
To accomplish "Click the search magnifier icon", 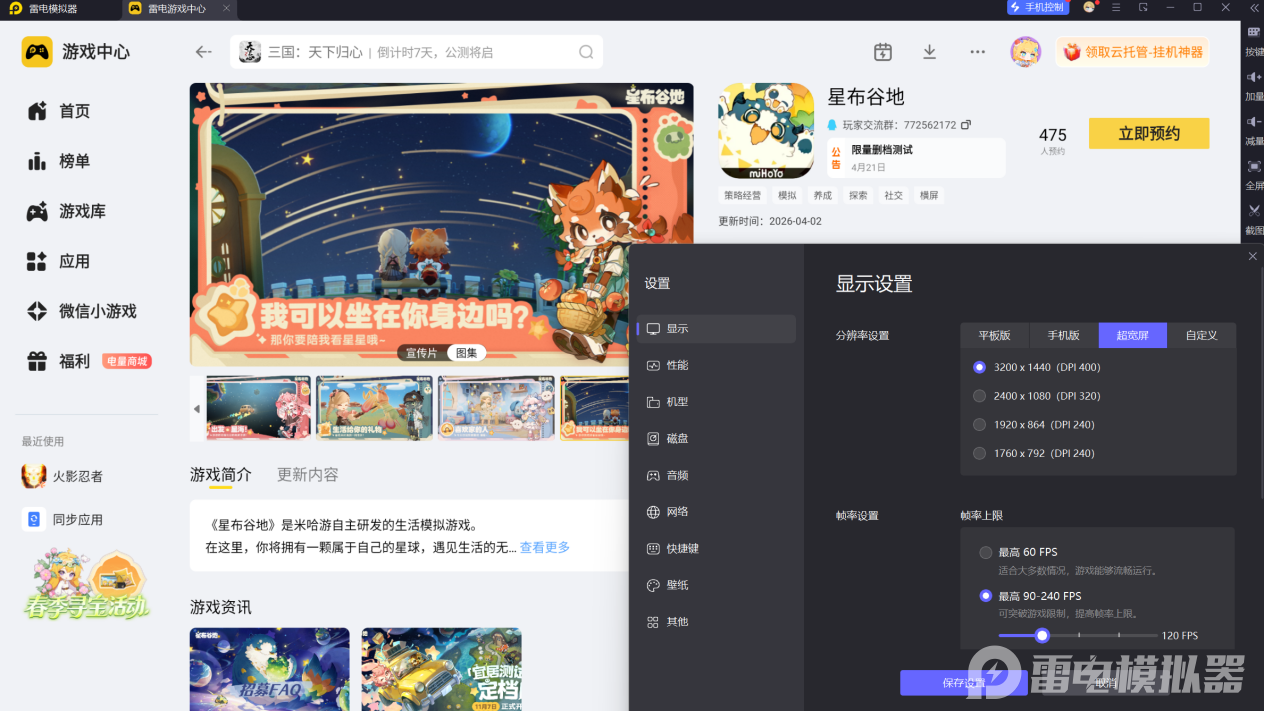I will [x=586, y=52].
